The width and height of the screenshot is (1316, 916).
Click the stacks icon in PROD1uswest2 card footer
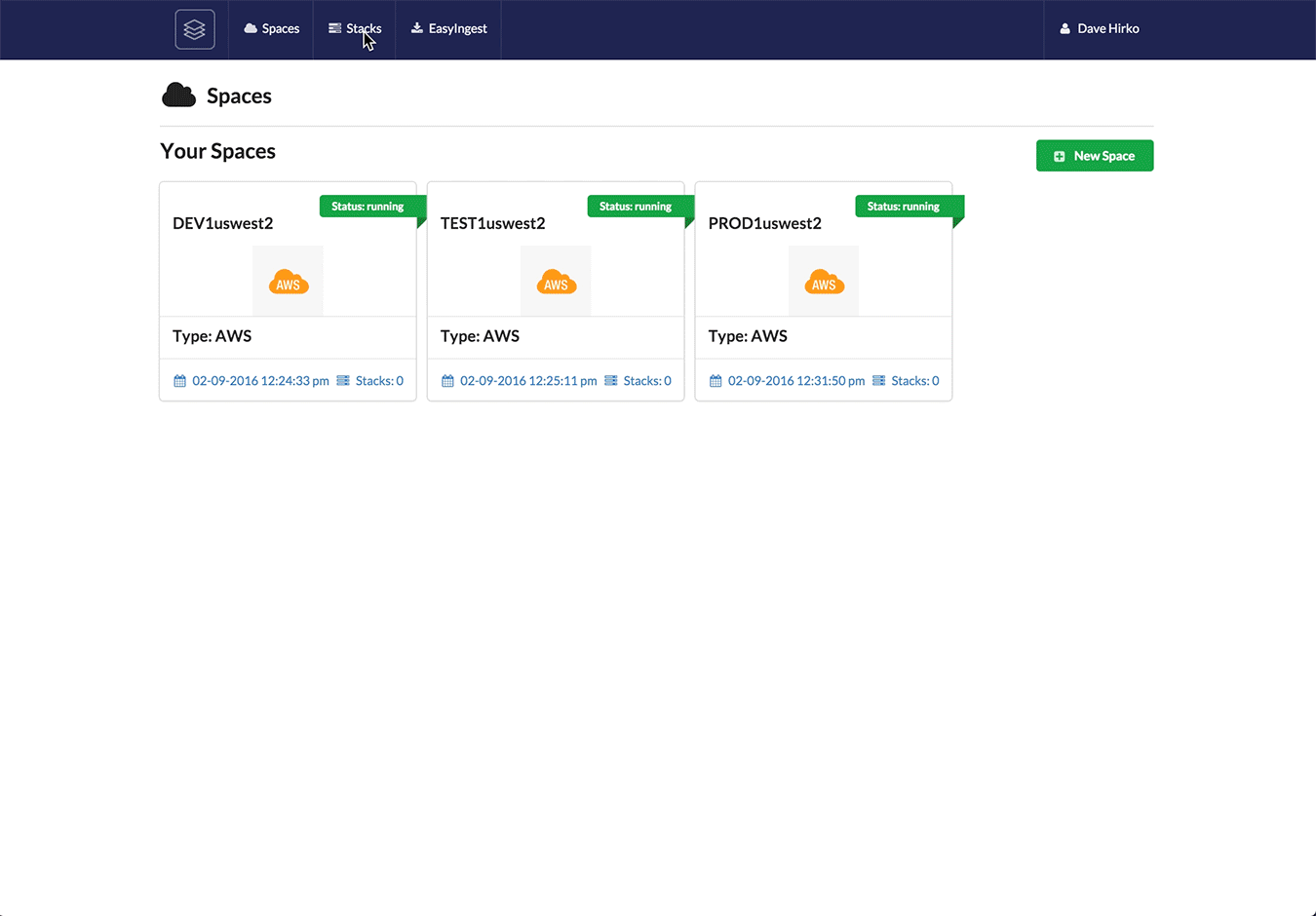pos(879,381)
